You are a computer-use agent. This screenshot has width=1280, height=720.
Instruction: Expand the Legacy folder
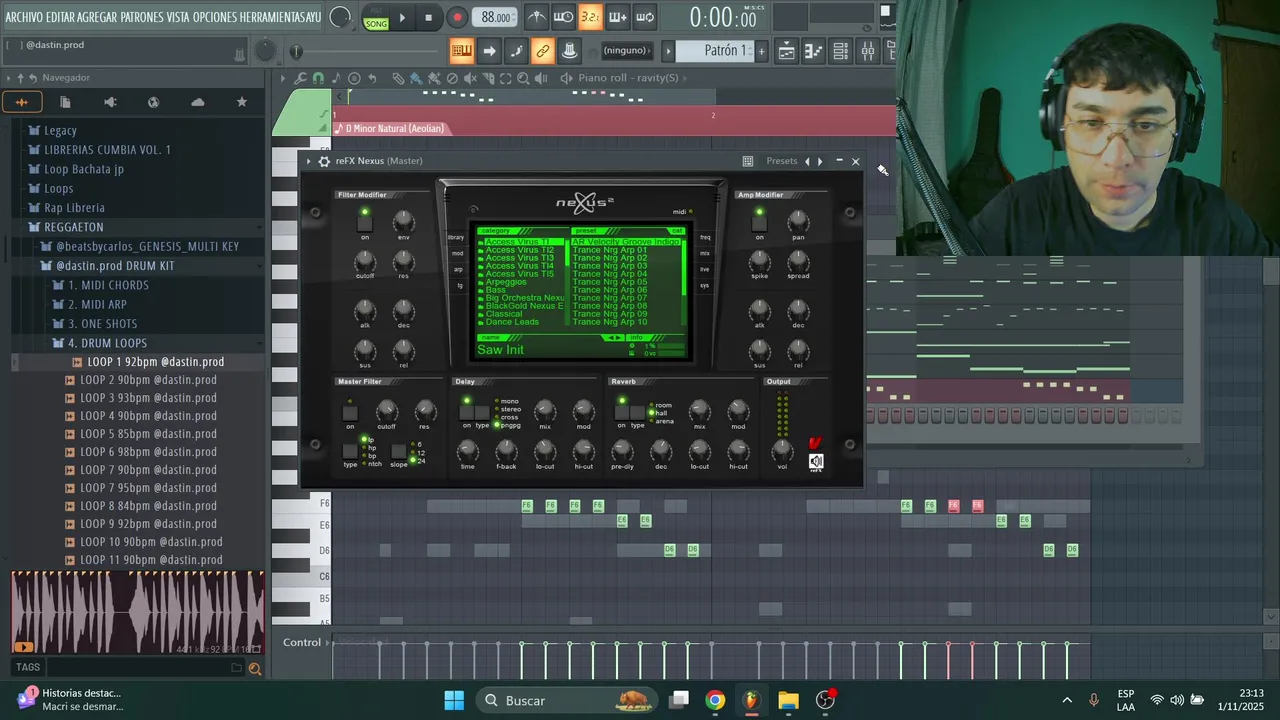click(60, 130)
